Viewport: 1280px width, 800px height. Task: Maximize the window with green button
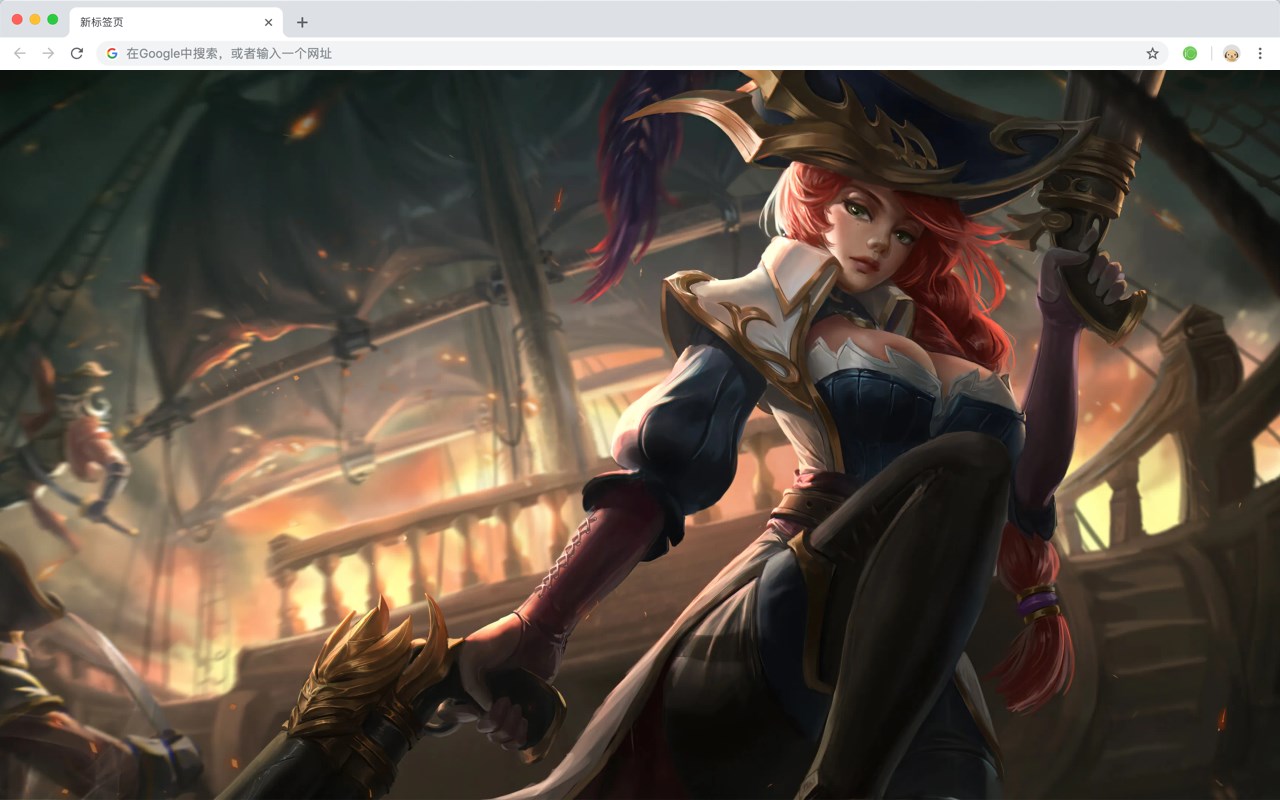click(52, 19)
